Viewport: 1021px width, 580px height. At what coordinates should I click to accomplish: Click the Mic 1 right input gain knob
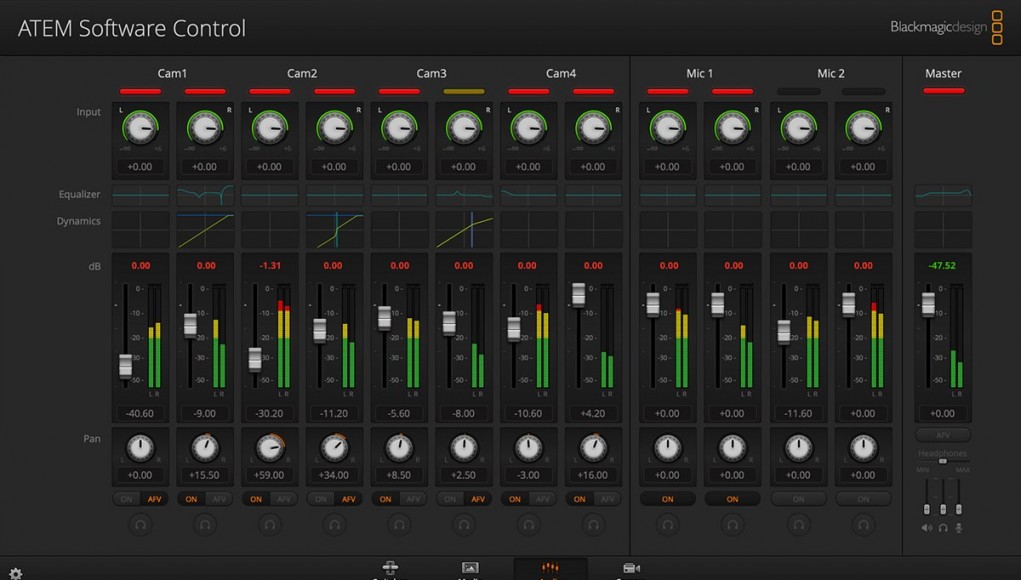(x=733, y=128)
